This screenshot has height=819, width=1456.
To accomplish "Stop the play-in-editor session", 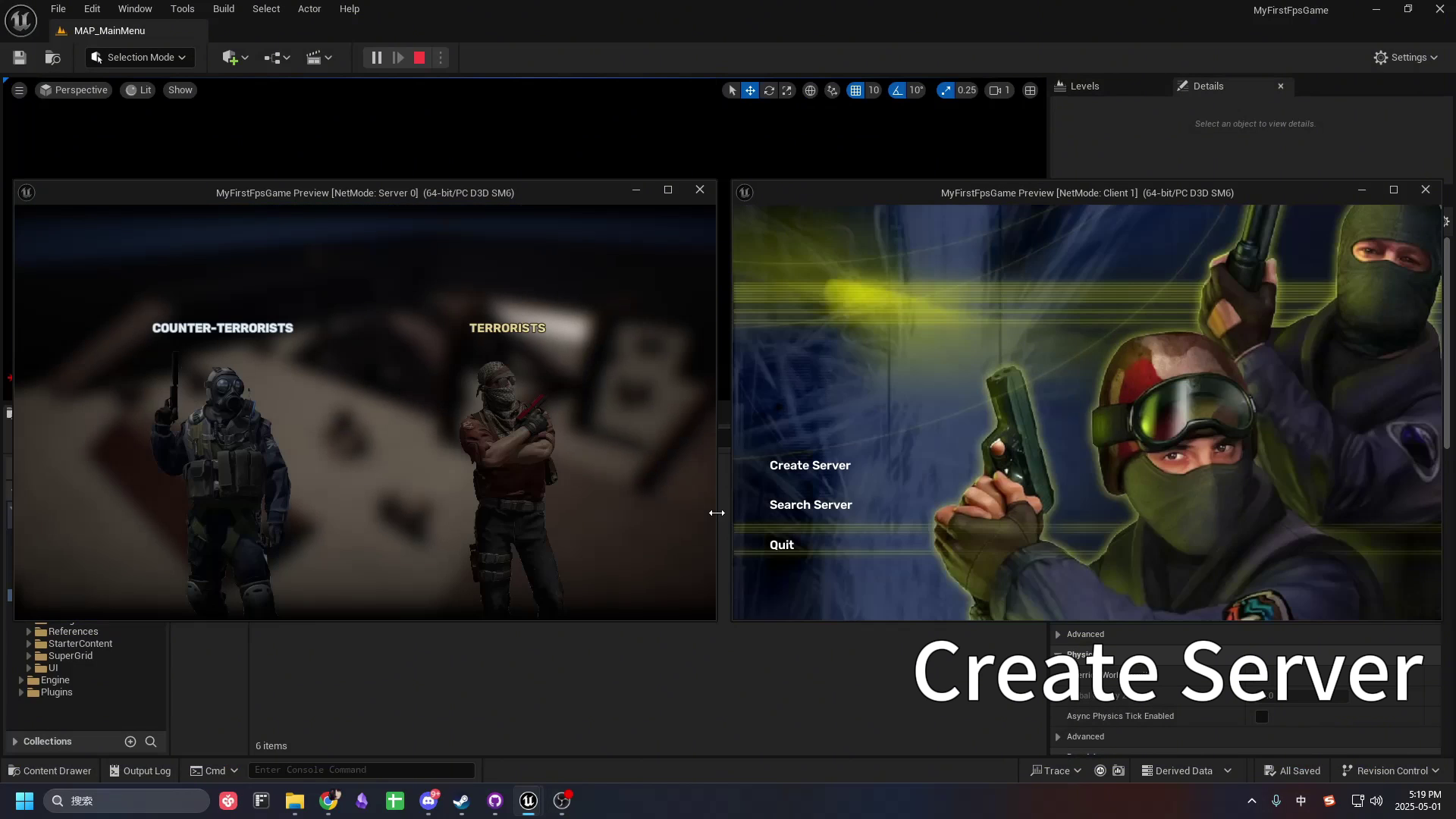I will pyautogui.click(x=419, y=58).
